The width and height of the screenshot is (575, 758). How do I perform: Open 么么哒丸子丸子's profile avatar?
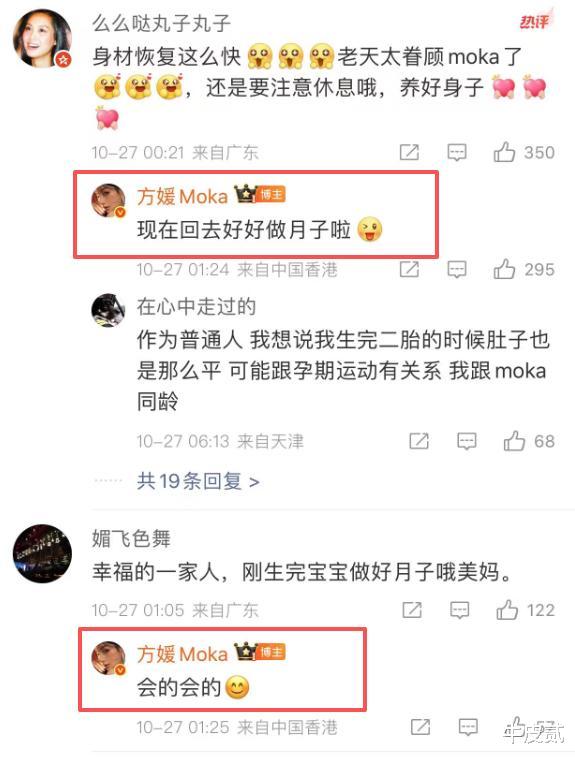tap(42, 39)
